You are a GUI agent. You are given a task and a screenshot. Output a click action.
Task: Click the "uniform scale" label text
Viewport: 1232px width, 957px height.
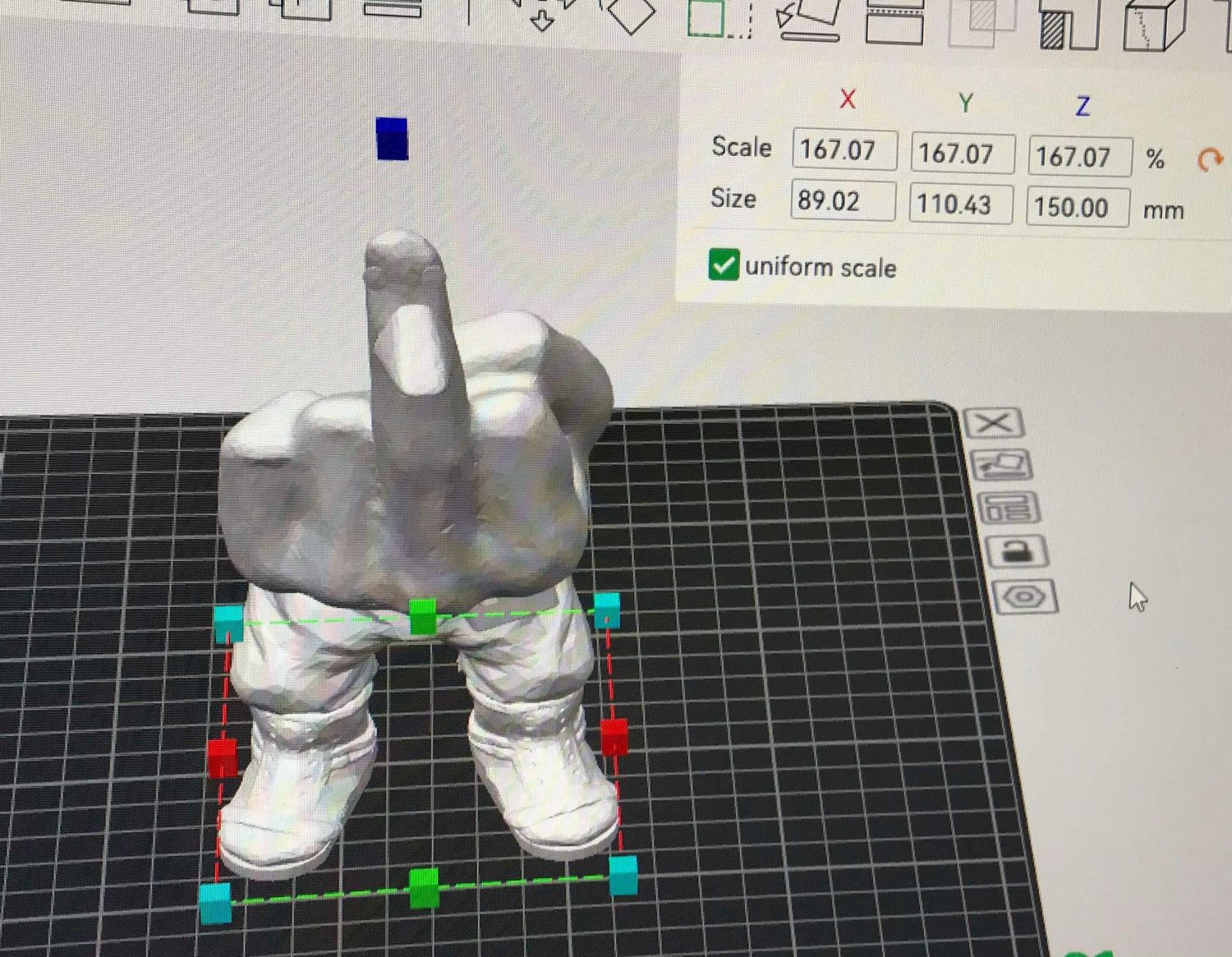[820, 268]
